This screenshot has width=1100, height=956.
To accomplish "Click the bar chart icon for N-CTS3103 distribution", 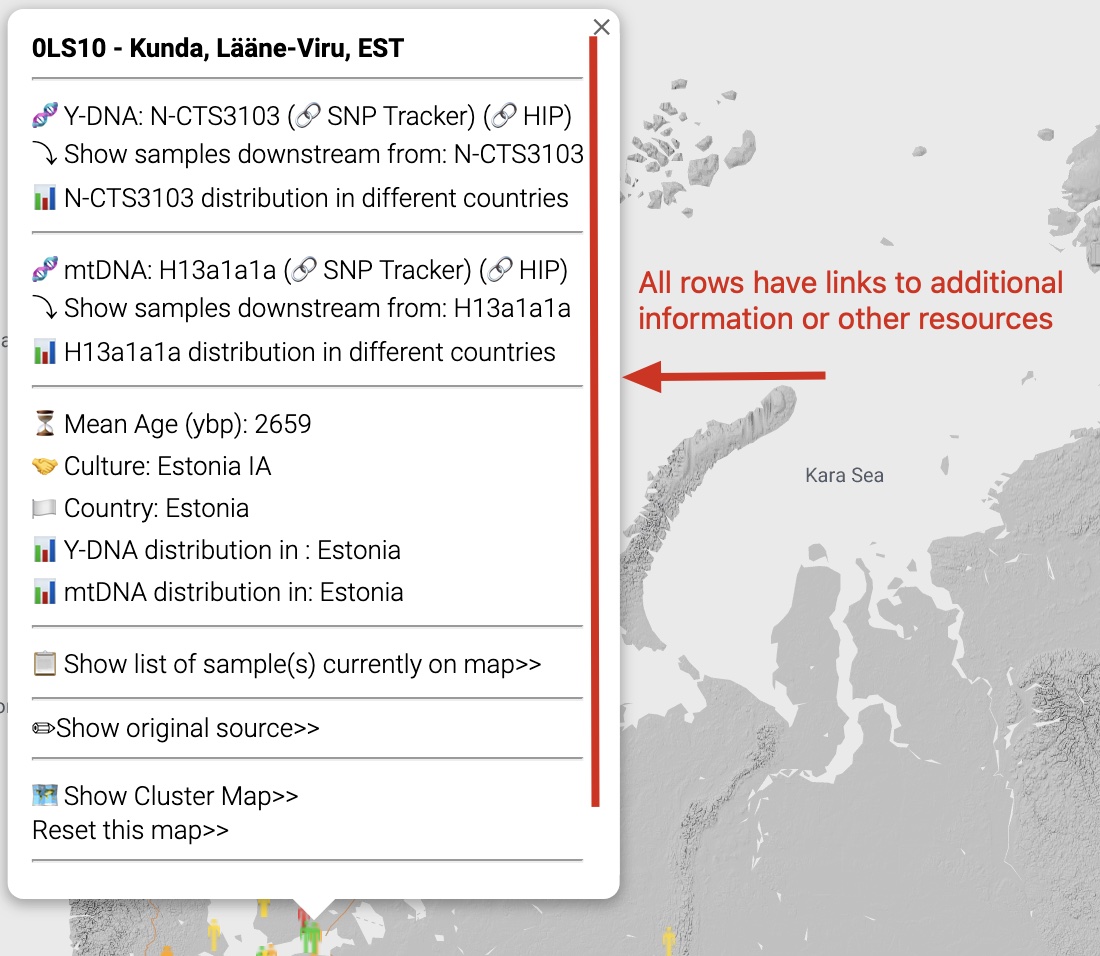I will tap(42, 198).
